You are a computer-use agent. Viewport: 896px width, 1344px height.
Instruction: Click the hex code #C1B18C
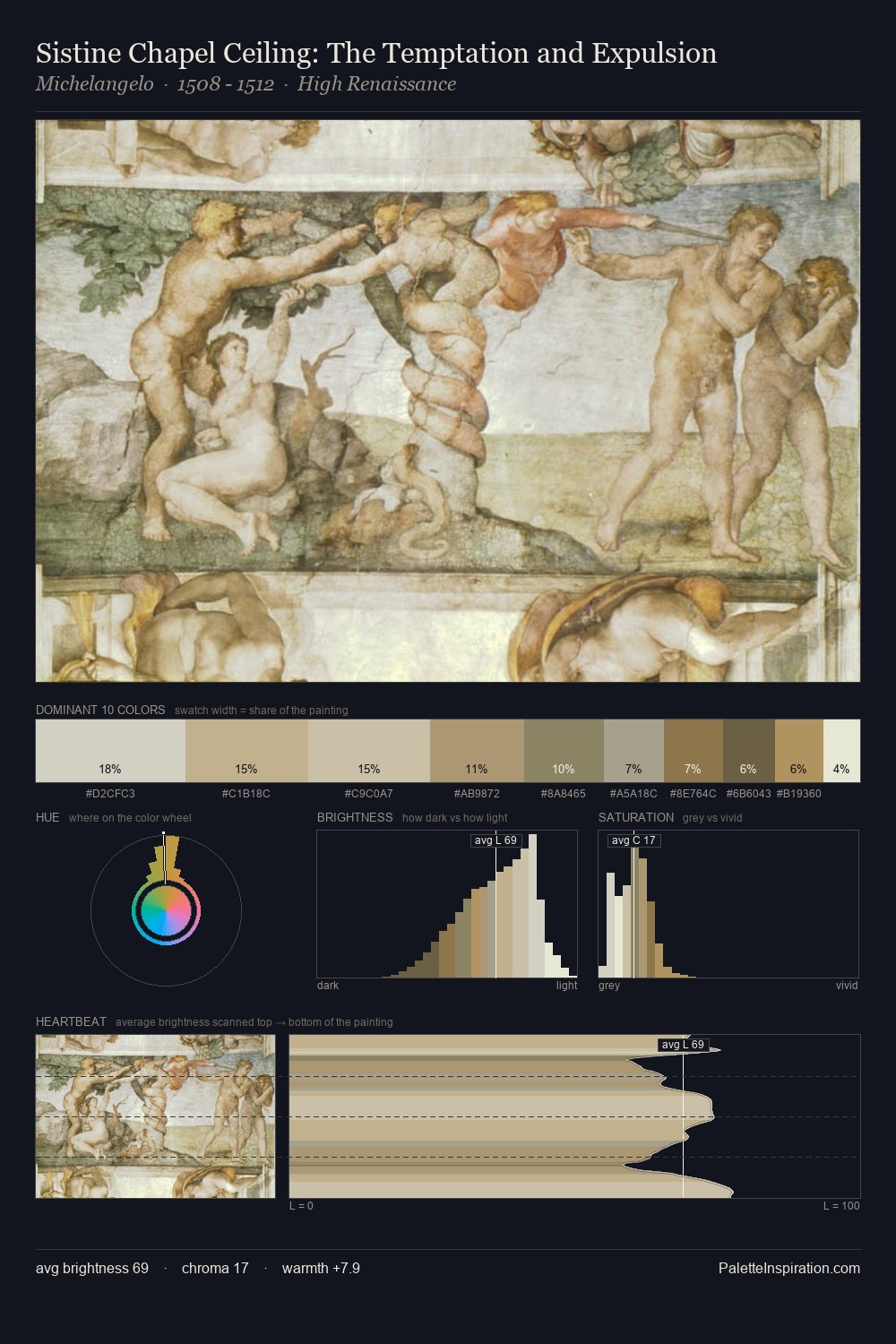pos(246,794)
